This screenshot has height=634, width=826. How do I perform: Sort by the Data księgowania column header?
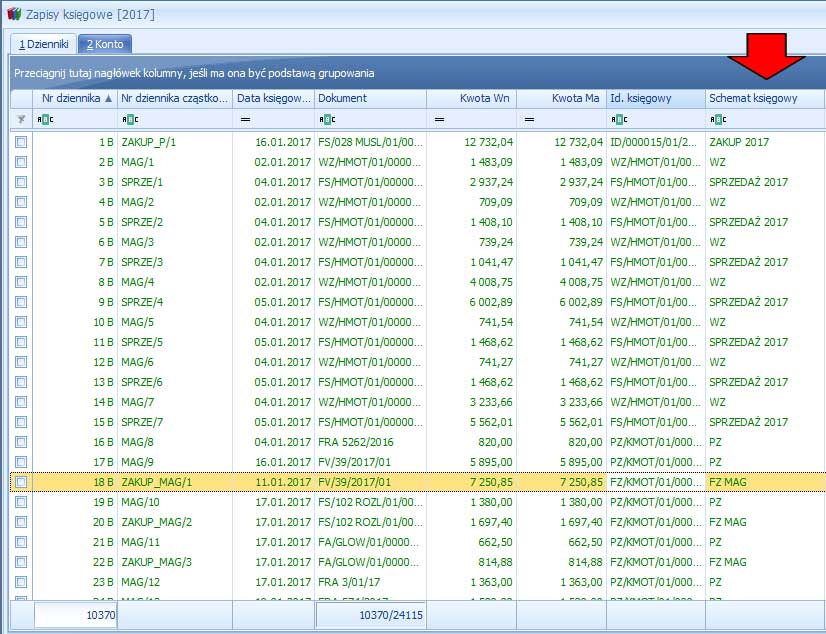pos(273,98)
